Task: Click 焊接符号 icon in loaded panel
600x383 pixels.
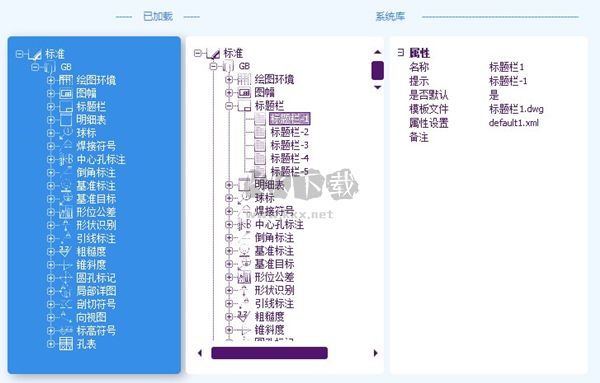Action: pos(66,146)
